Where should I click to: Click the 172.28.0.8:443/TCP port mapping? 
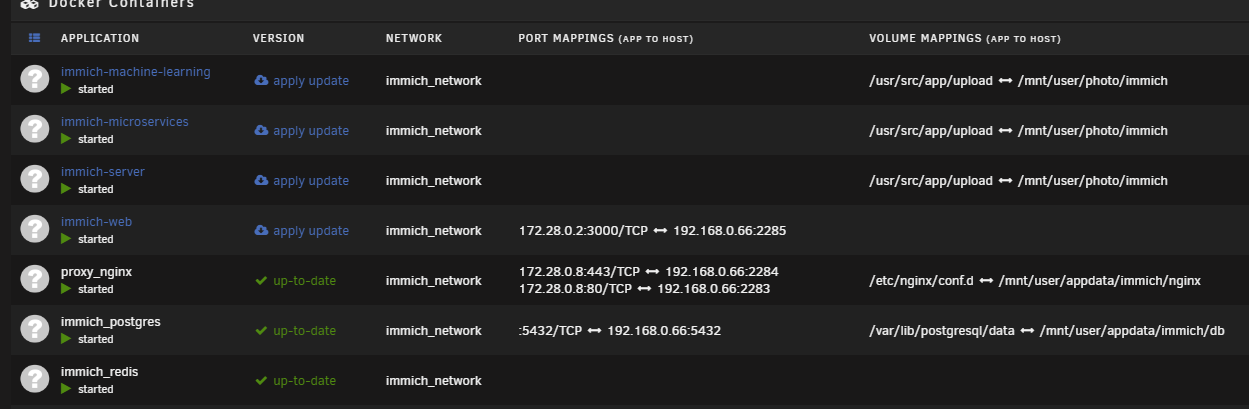(648, 271)
